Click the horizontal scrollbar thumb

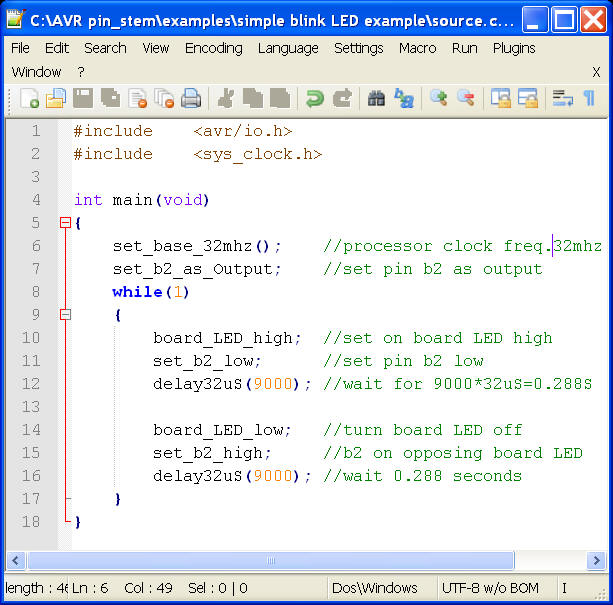pyautogui.click(x=271, y=561)
